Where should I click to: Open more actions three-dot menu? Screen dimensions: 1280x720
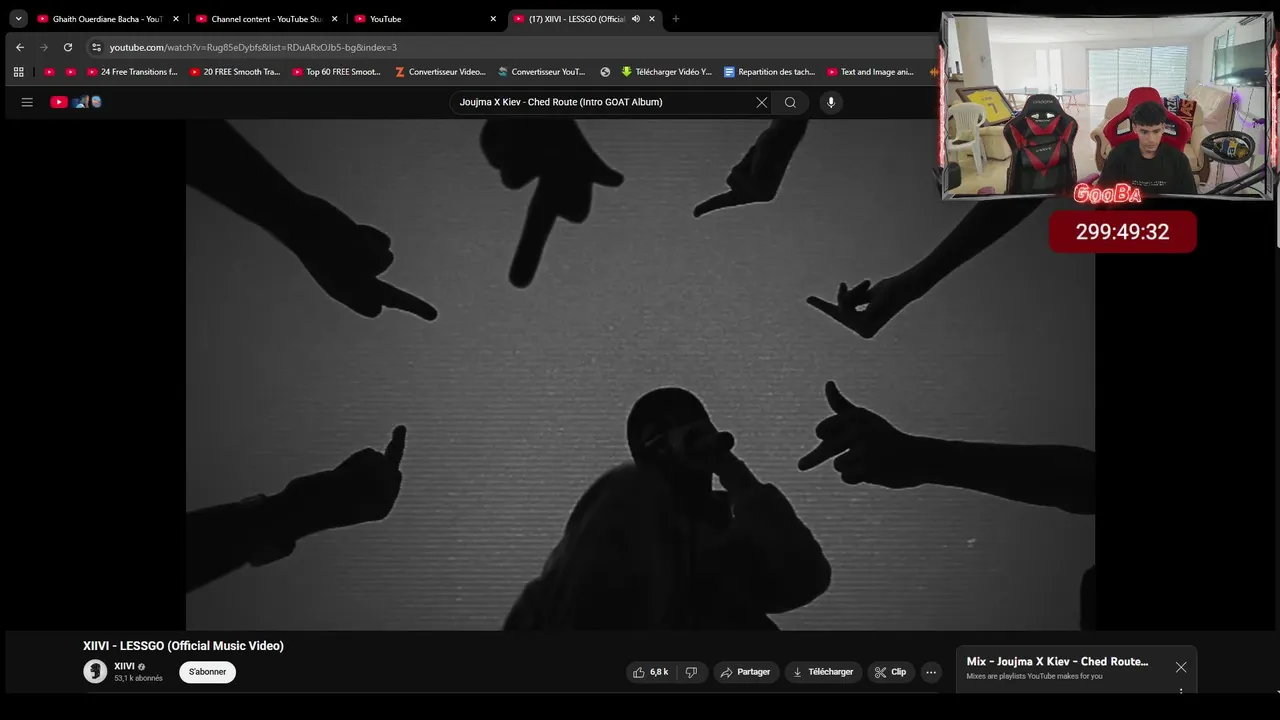pyautogui.click(x=931, y=672)
